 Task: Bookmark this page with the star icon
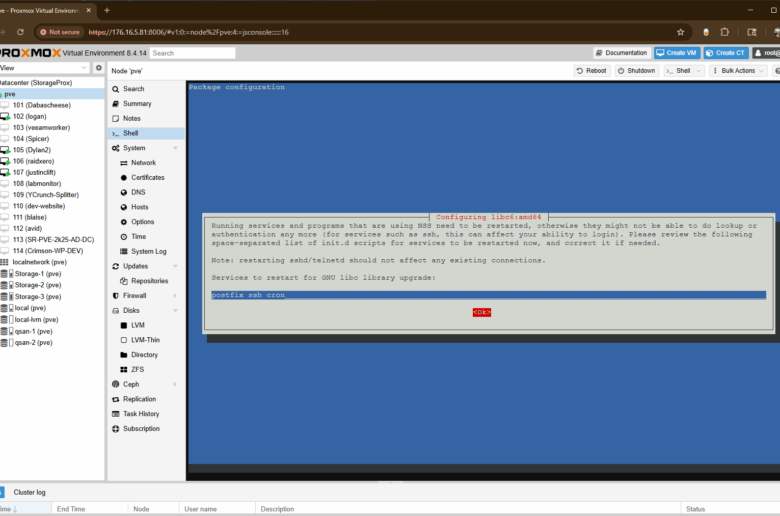[x=680, y=32]
